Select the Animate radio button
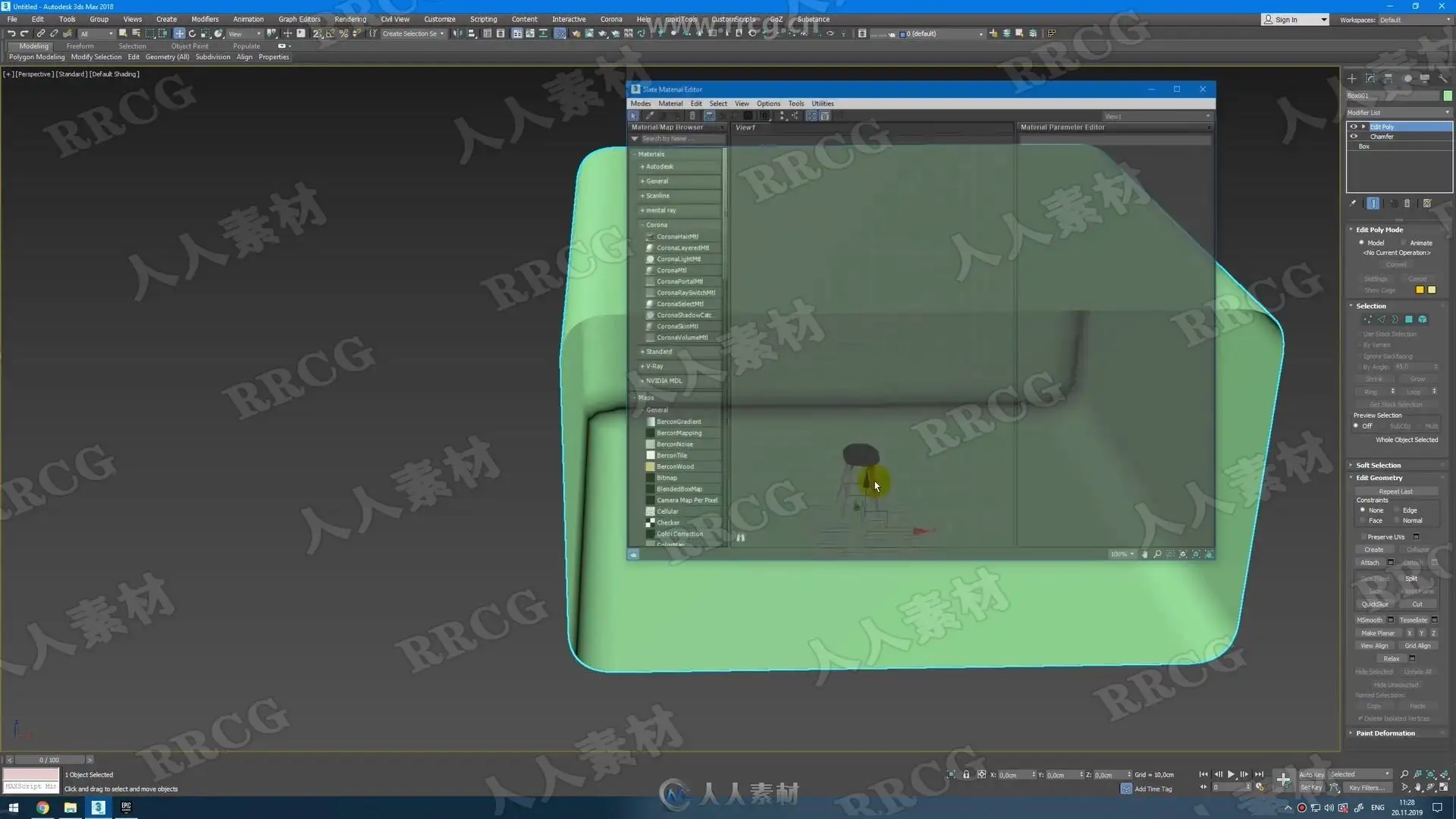Viewport: 1456px width, 819px height. tap(1404, 243)
